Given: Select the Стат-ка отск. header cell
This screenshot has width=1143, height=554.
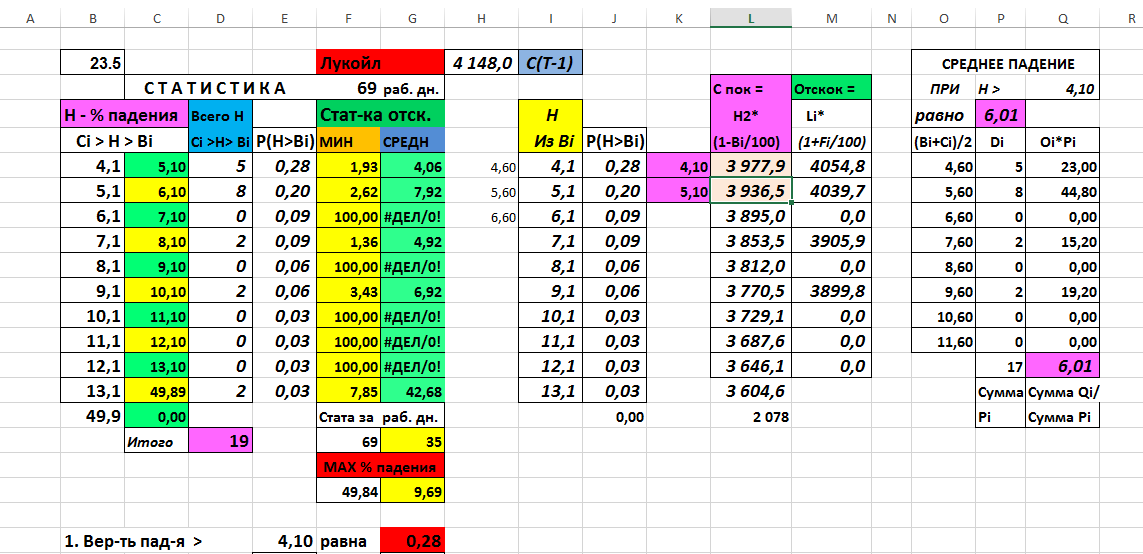Looking at the screenshot, I should pos(380,114).
